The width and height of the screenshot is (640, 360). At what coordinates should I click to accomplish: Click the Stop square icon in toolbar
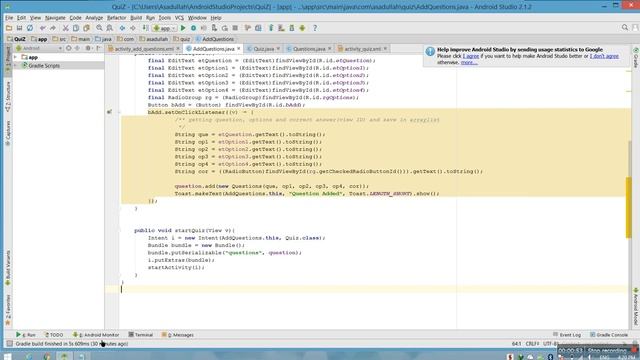235,28
